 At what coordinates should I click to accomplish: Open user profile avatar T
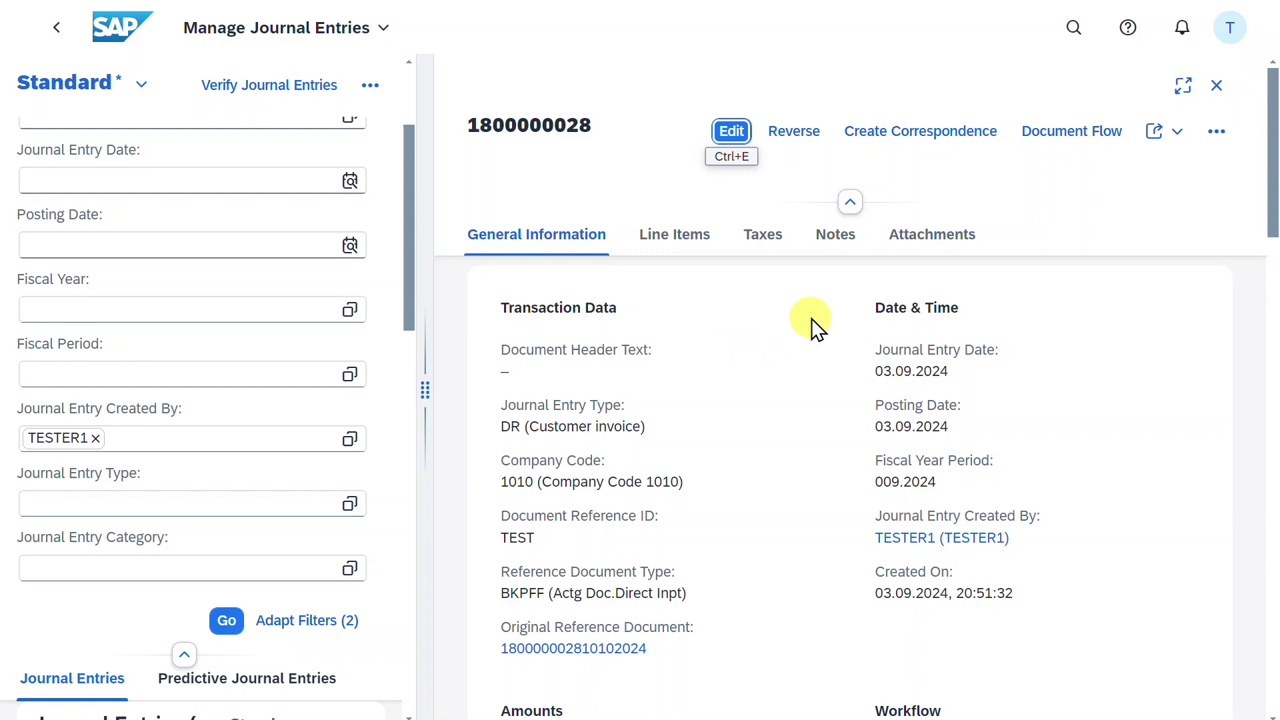(x=1230, y=28)
